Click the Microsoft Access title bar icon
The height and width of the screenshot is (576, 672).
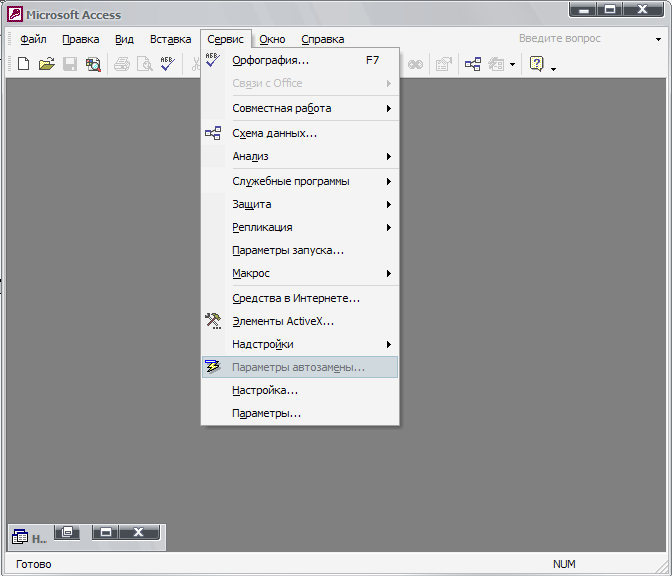15,14
